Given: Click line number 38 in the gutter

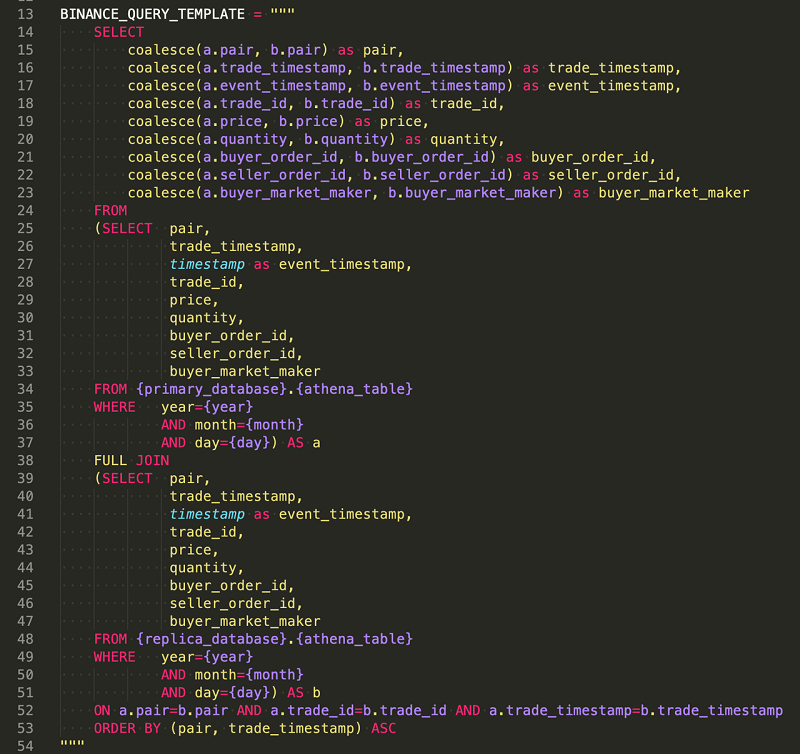Looking at the screenshot, I should pyautogui.click(x=25, y=461).
